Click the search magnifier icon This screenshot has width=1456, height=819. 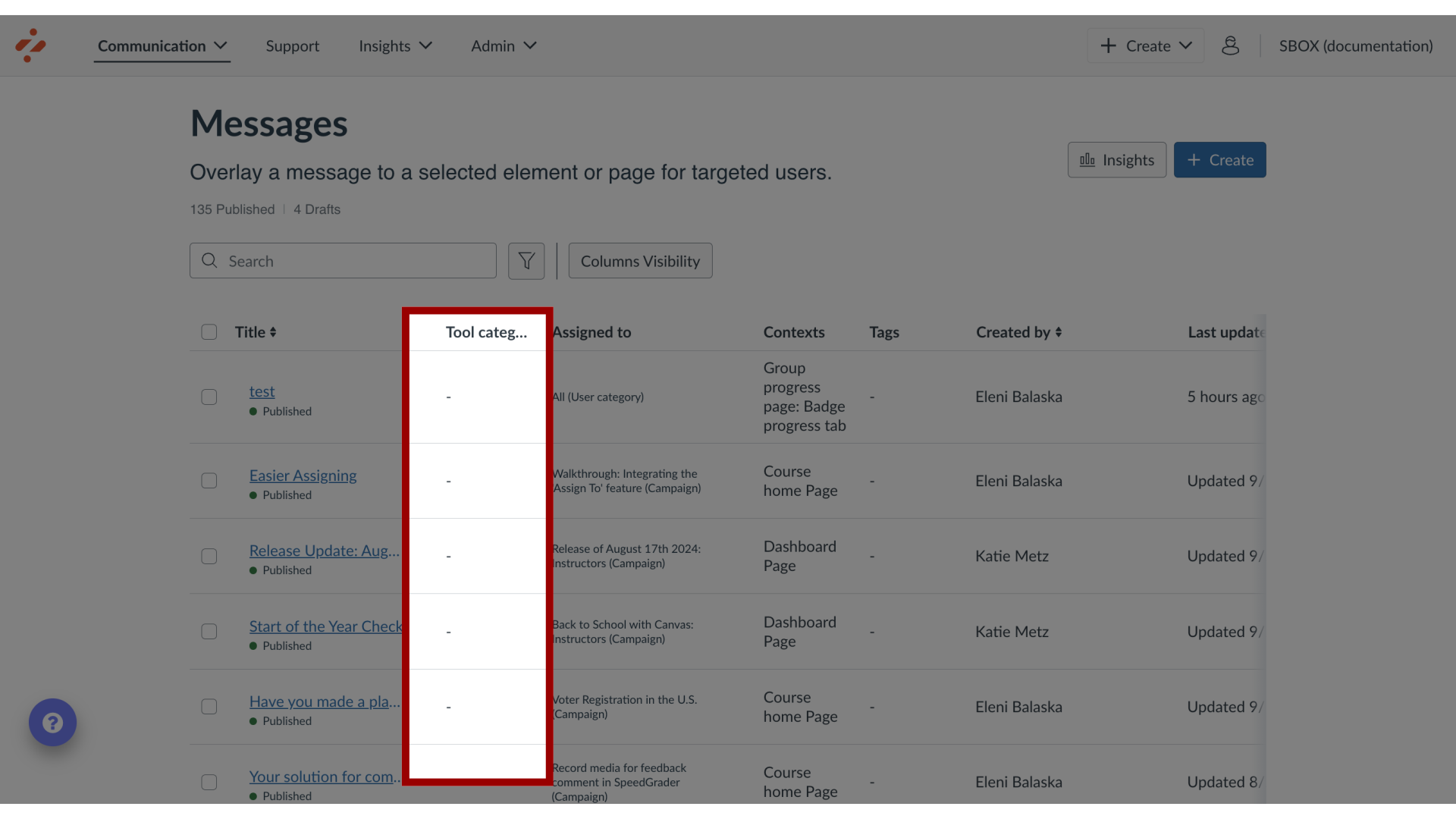pos(209,260)
